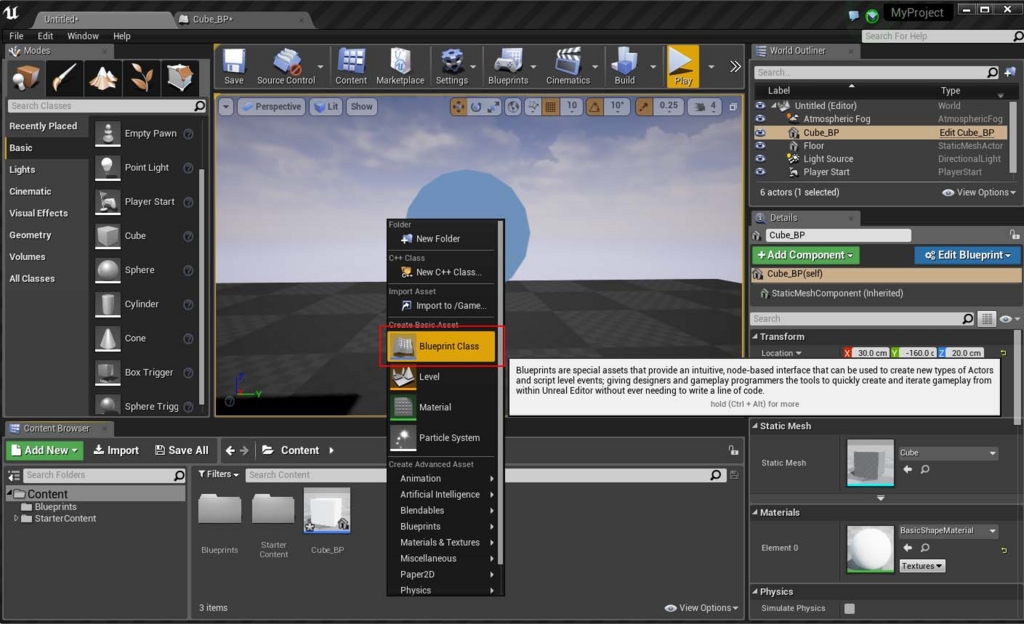The image size is (1024, 624).
Task: Select Landscape mode mountain icon
Action: 103,78
